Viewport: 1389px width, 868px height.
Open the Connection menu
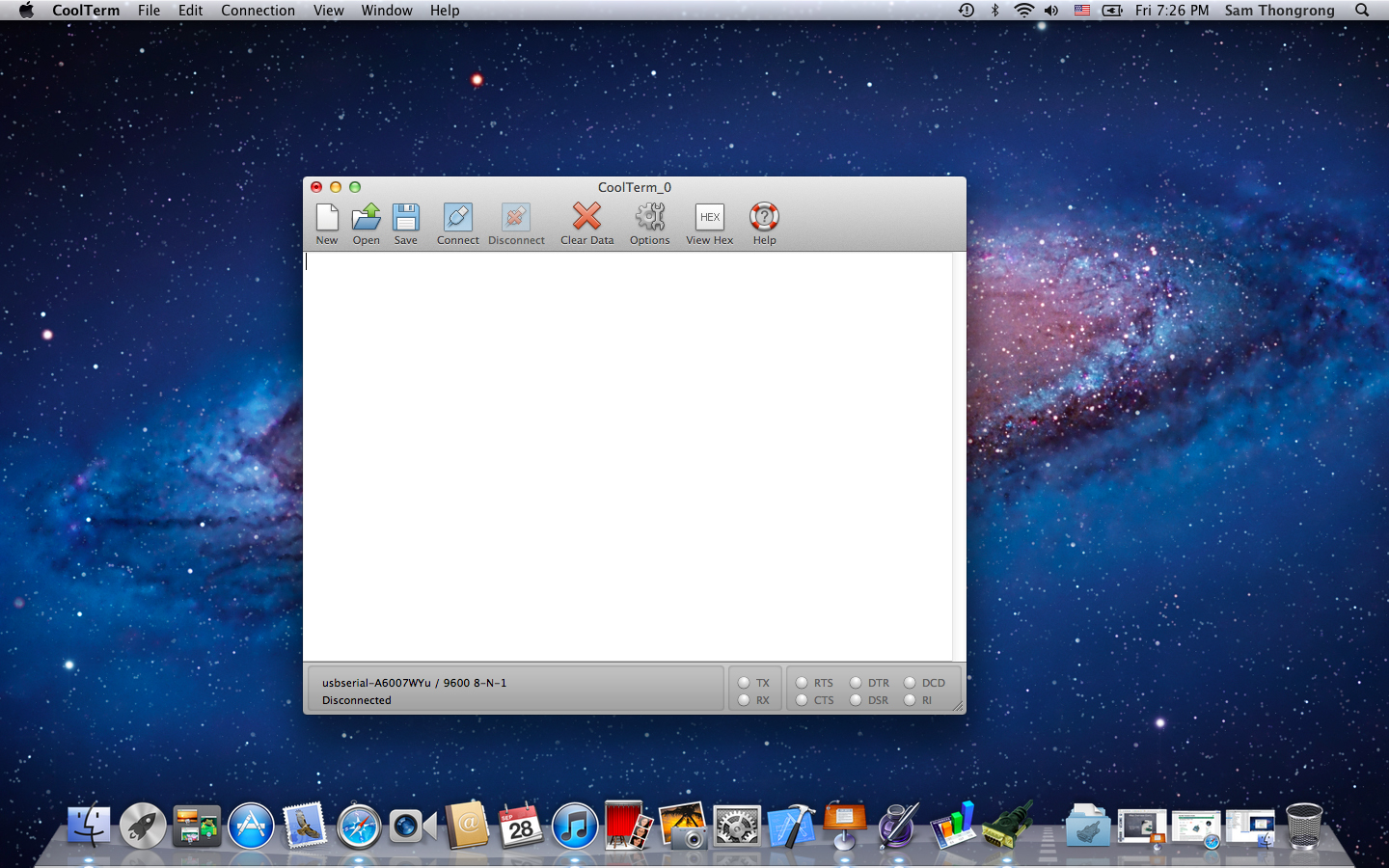258,11
